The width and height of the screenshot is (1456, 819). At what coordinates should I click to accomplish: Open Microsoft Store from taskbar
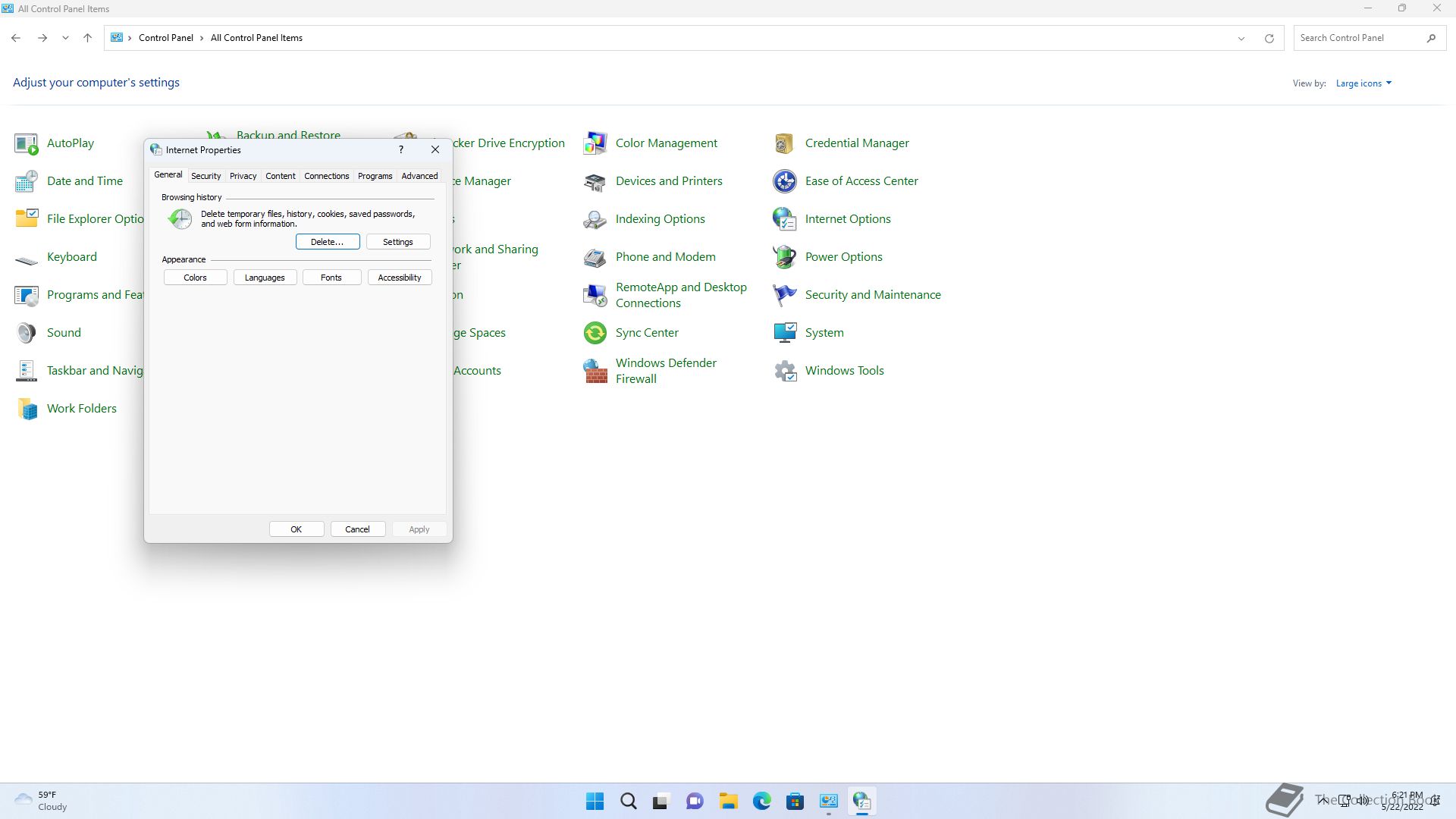pyautogui.click(x=795, y=801)
